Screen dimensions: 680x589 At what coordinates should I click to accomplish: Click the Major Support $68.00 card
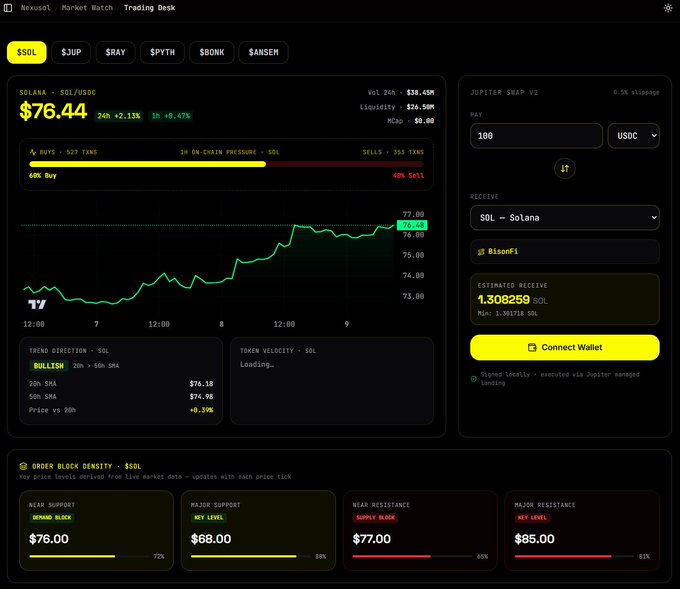pos(258,530)
